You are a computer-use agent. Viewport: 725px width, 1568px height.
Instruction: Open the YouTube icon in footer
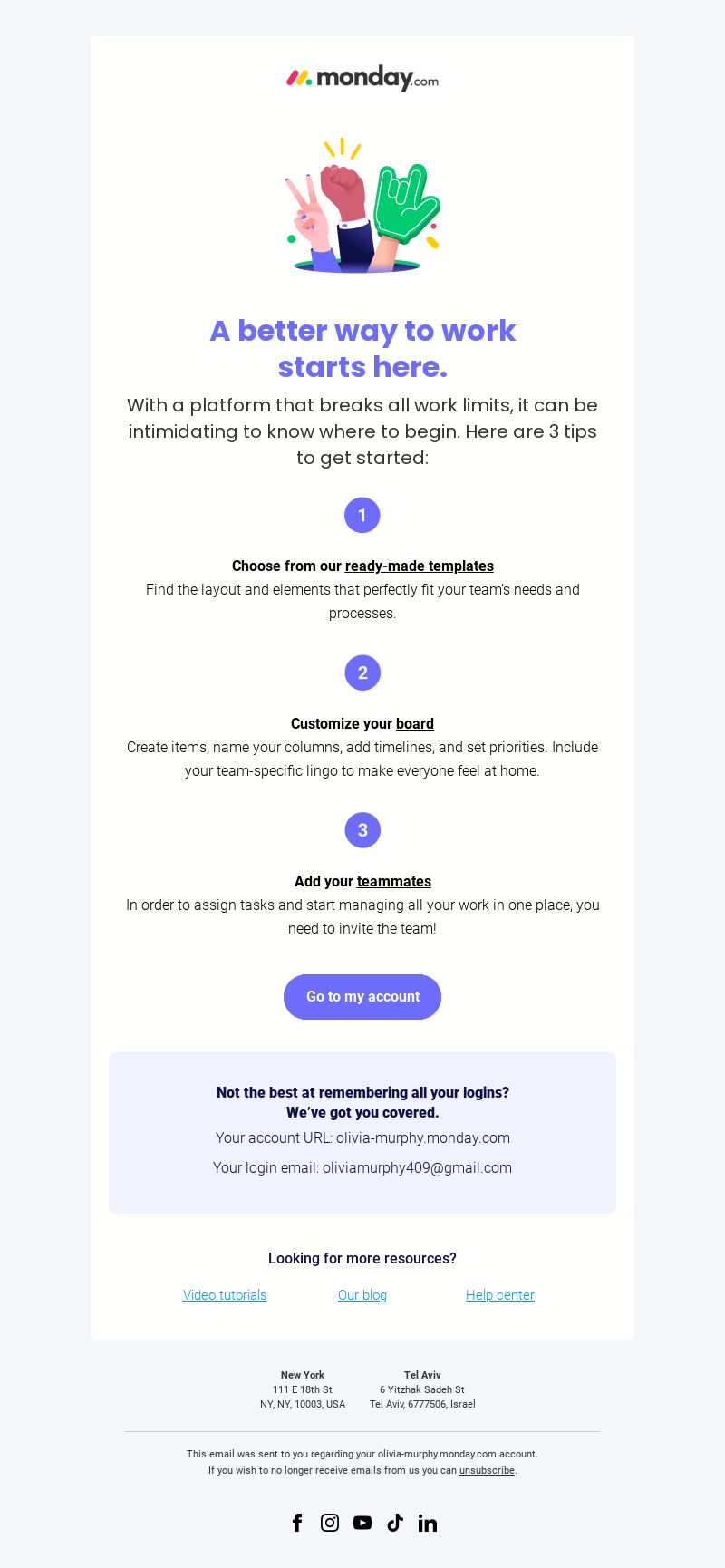point(362,1523)
